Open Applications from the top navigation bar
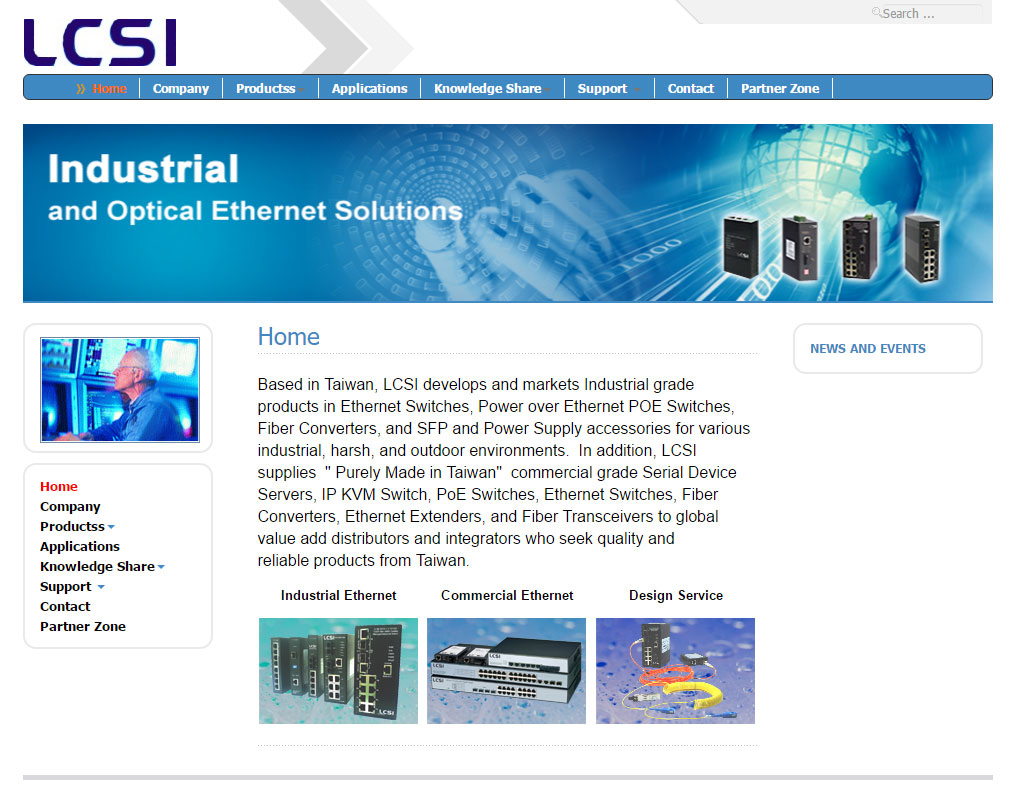Screen dimensions: 1028x802 (x=369, y=88)
